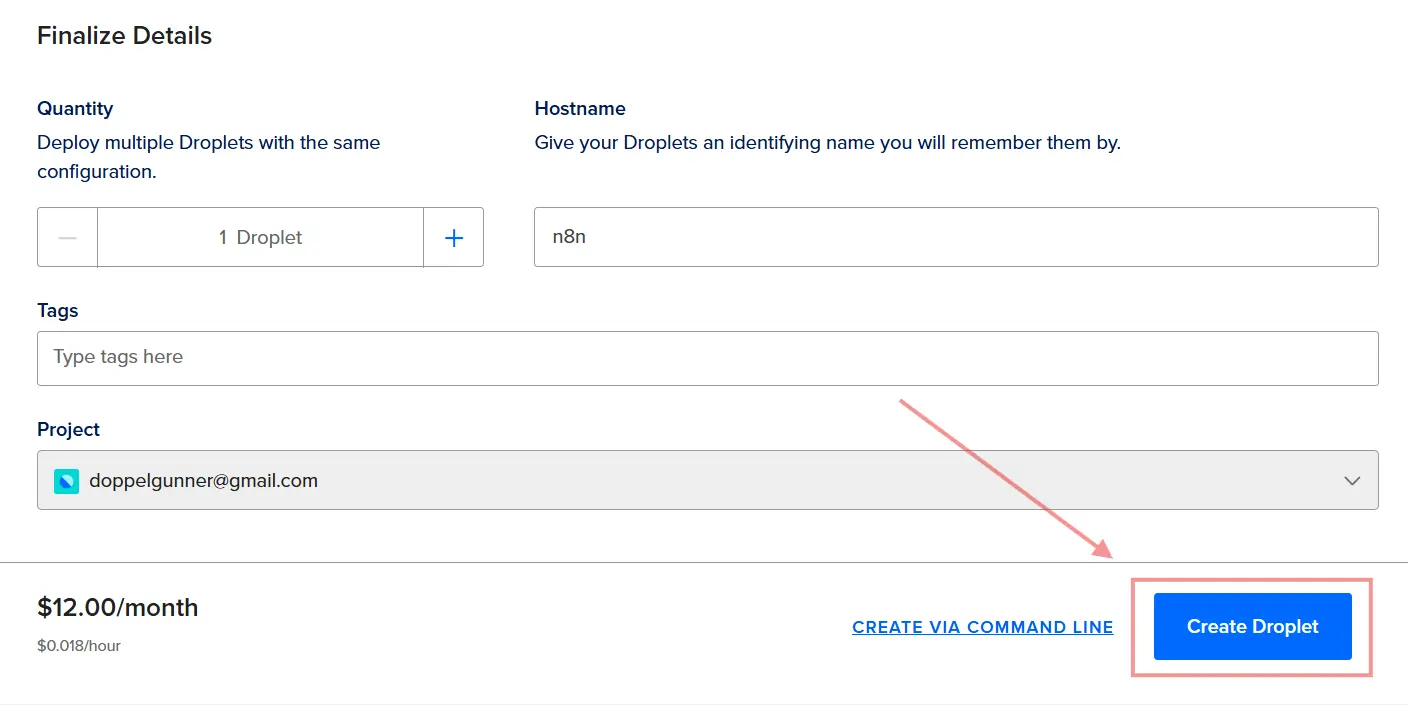Screen dimensions: 1408x707
Task: Click the Finalize Details heading
Action: pos(124,35)
